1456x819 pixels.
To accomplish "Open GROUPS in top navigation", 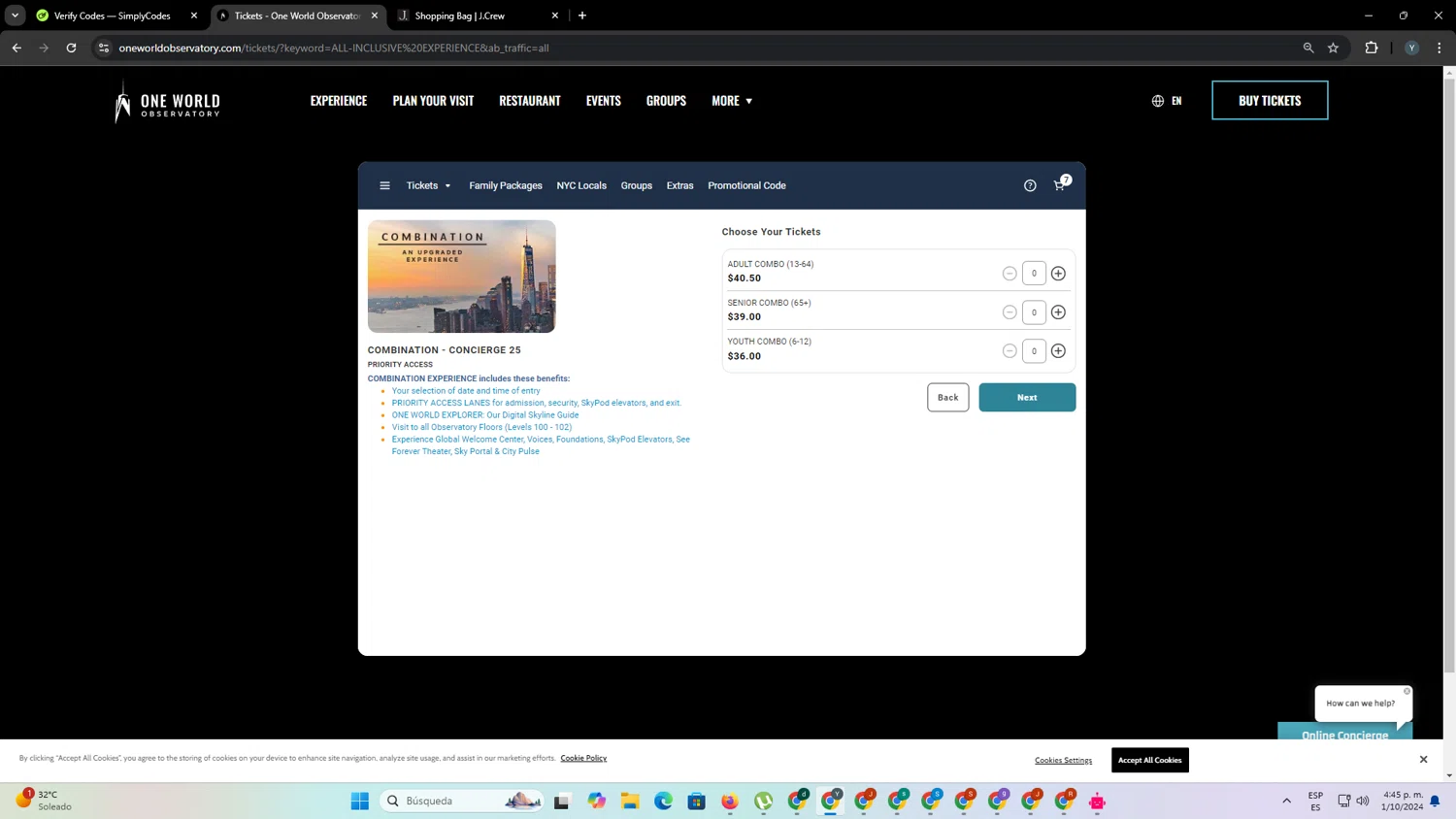I will [666, 101].
